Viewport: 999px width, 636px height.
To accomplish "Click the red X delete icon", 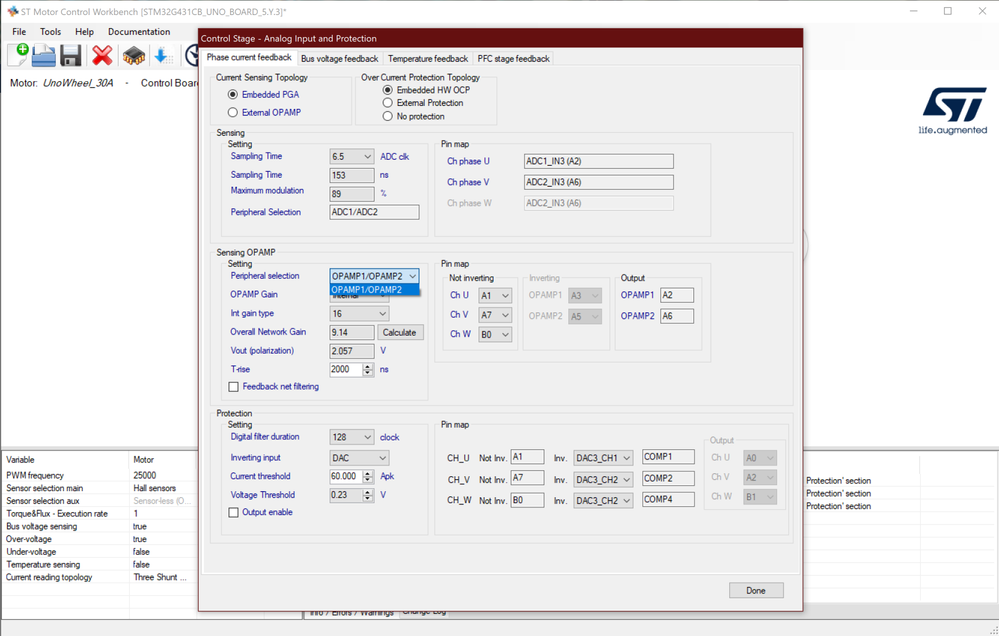I will tap(102, 55).
